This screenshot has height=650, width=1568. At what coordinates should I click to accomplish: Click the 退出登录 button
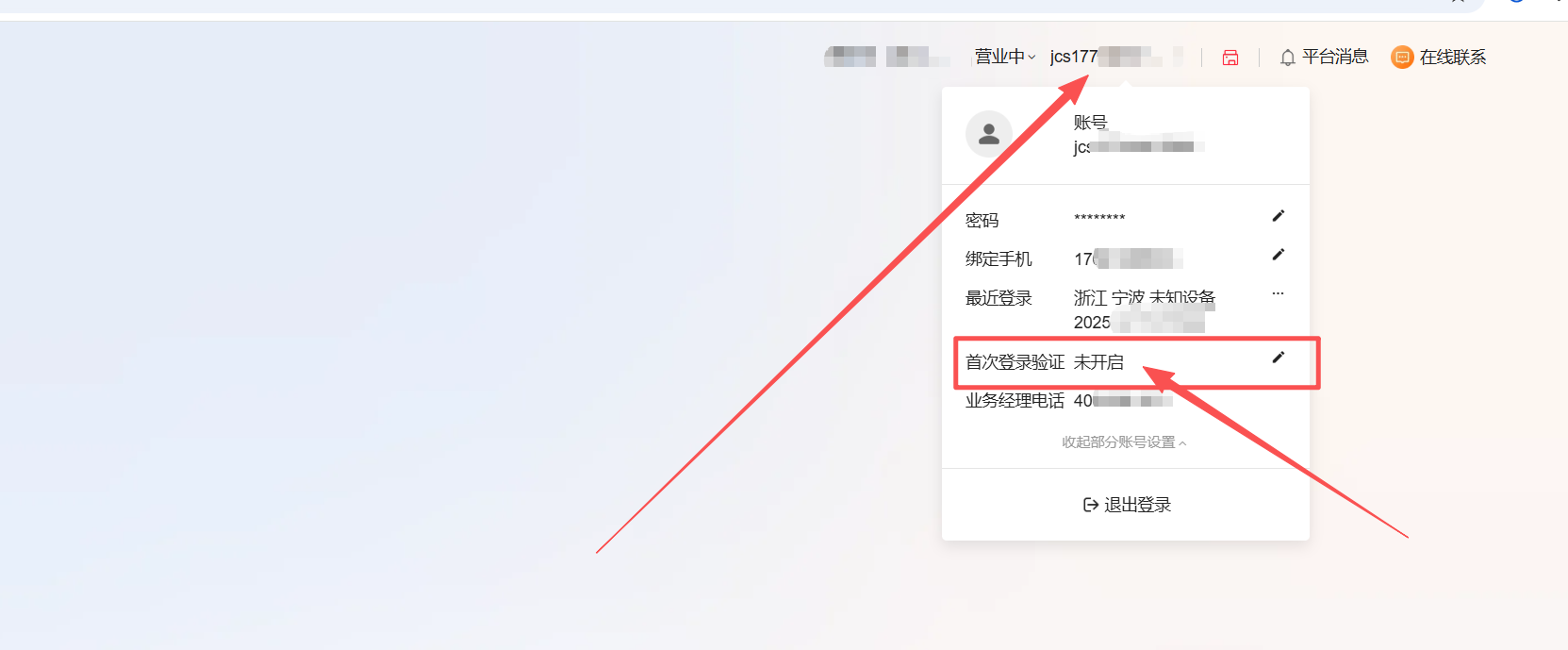tap(1127, 505)
